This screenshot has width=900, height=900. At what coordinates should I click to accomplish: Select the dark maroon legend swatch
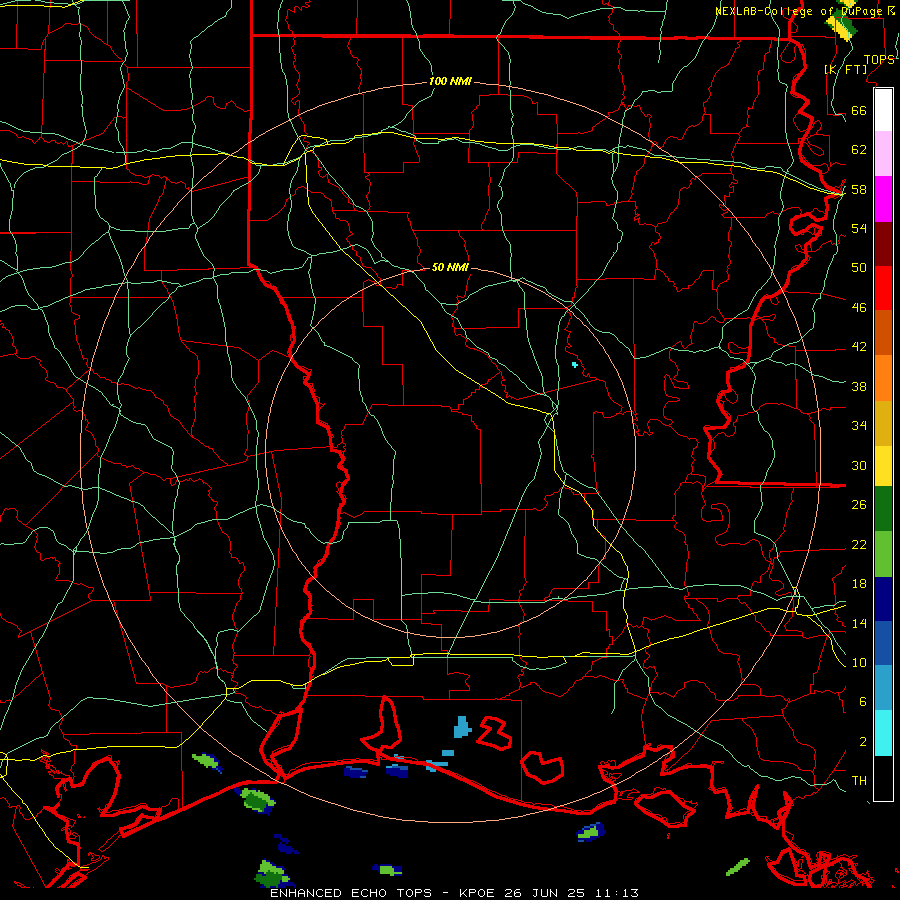click(883, 244)
